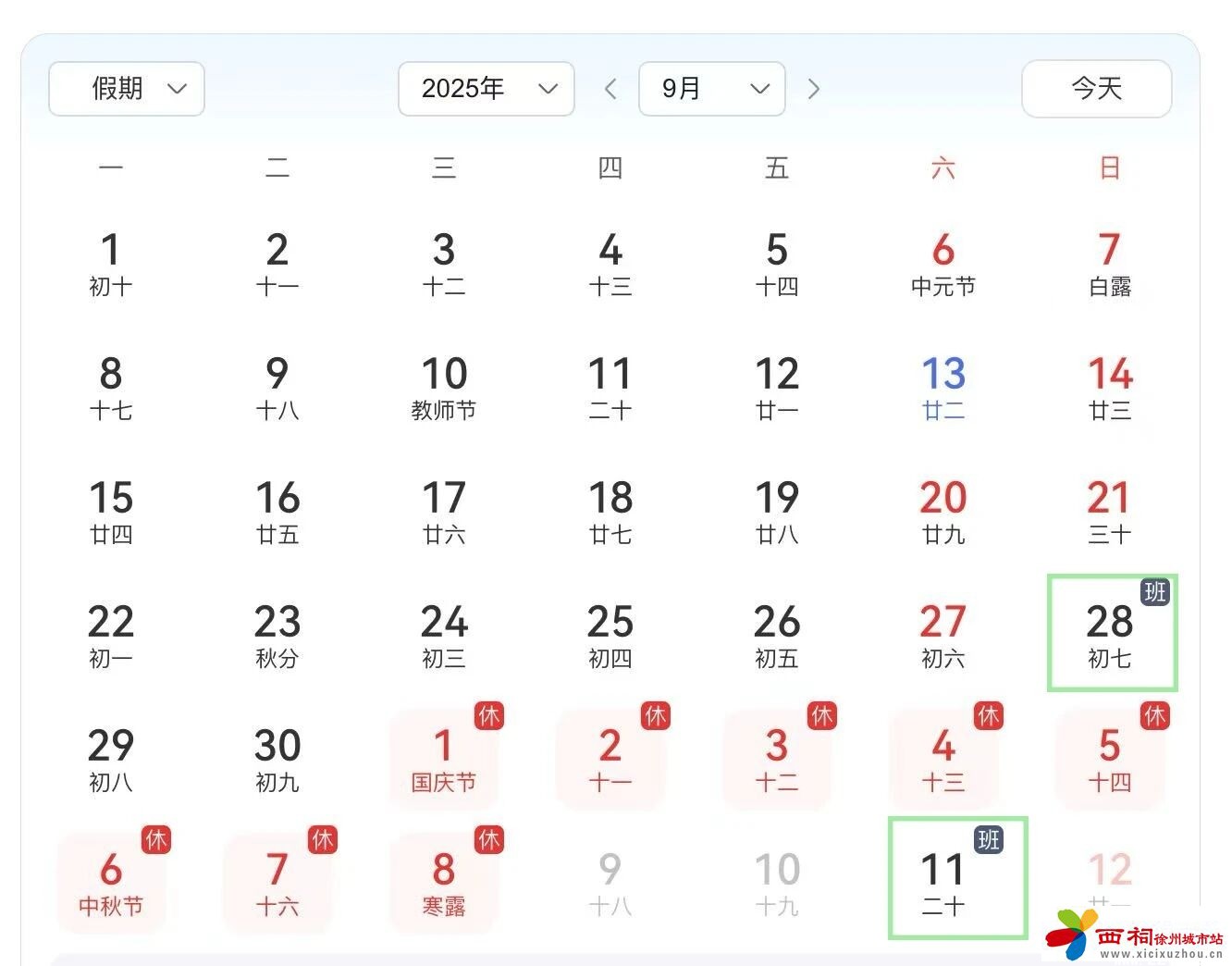
Task: Click the 休 holiday badge on 国庆节 October 1
Action: tap(490, 715)
